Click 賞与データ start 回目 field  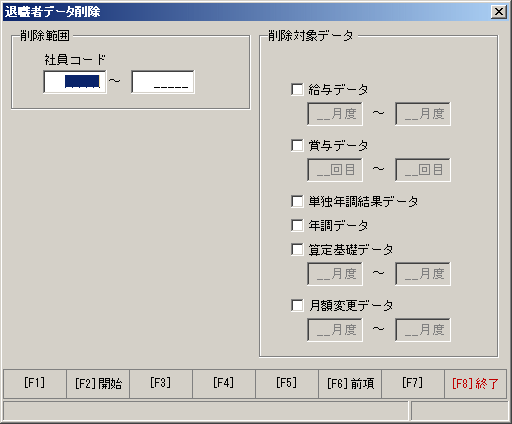335,170
